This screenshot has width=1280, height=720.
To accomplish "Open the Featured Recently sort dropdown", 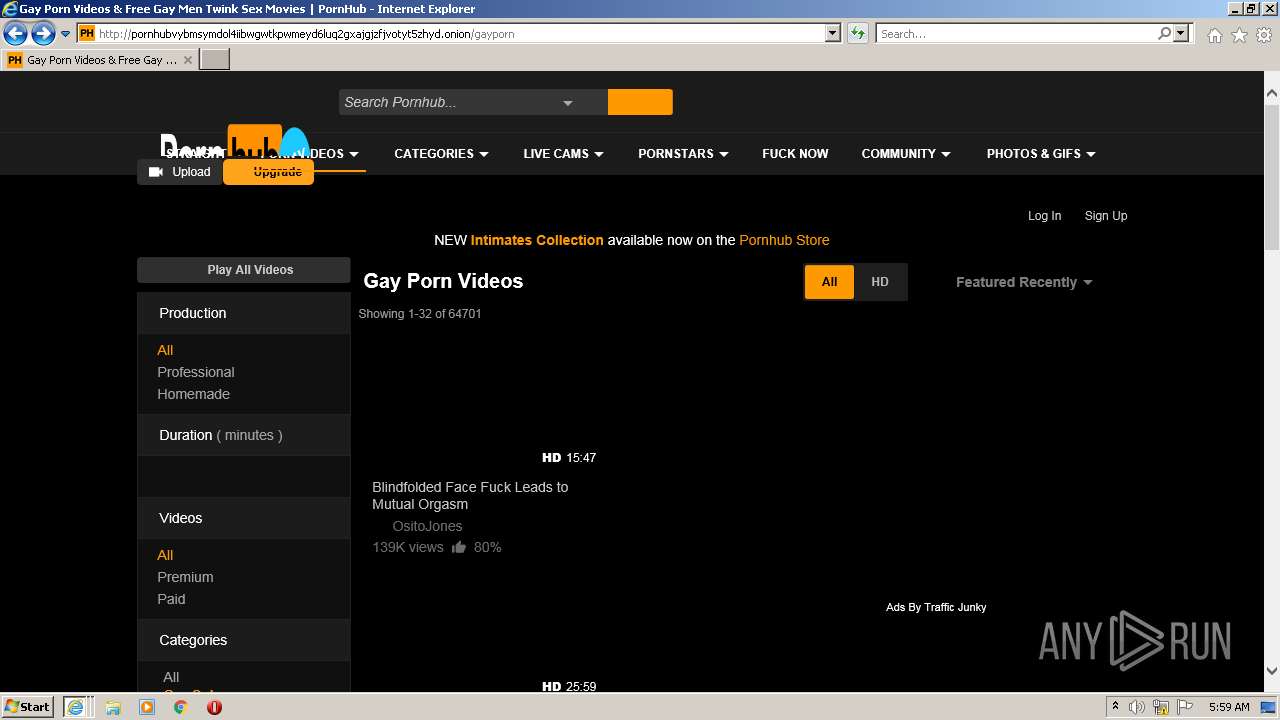I will (x=1024, y=282).
